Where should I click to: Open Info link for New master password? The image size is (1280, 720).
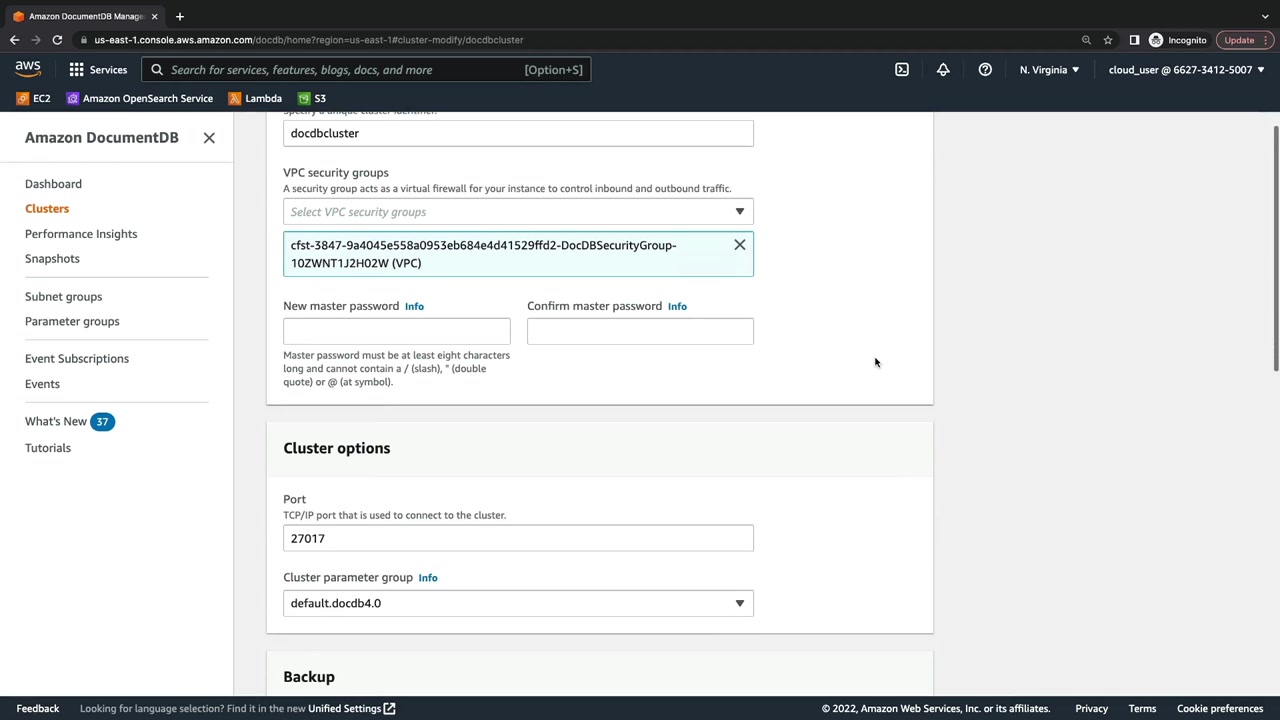tap(414, 306)
